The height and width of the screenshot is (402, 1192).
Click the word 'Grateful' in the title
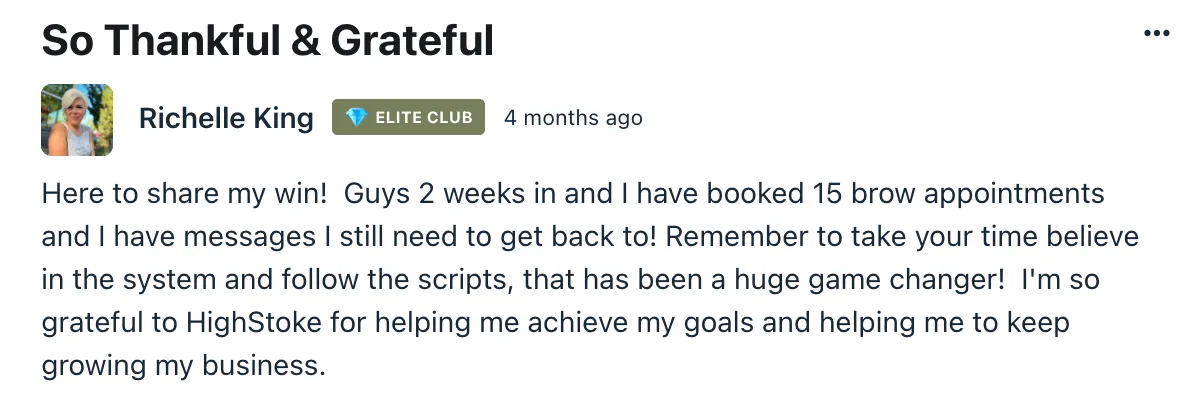pos(412,40)
